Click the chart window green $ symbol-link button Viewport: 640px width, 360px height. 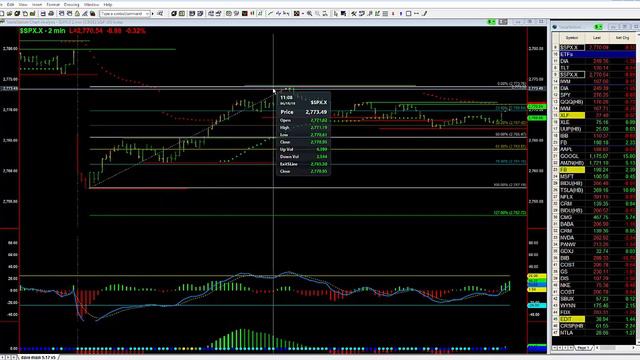point(492,22)
